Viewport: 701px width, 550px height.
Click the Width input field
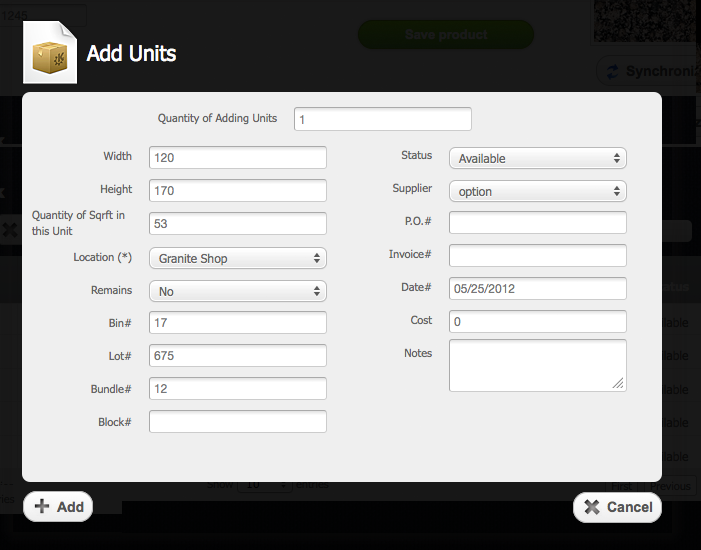click(x=238, y=158)
